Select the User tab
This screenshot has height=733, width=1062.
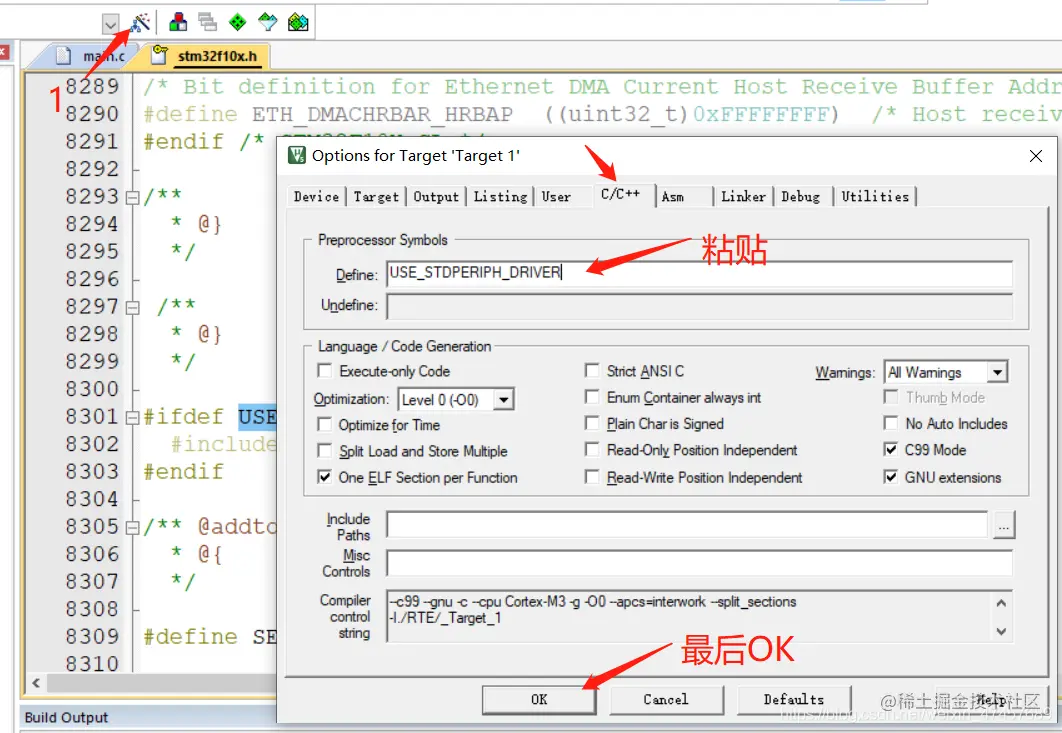tap(556, 196)
